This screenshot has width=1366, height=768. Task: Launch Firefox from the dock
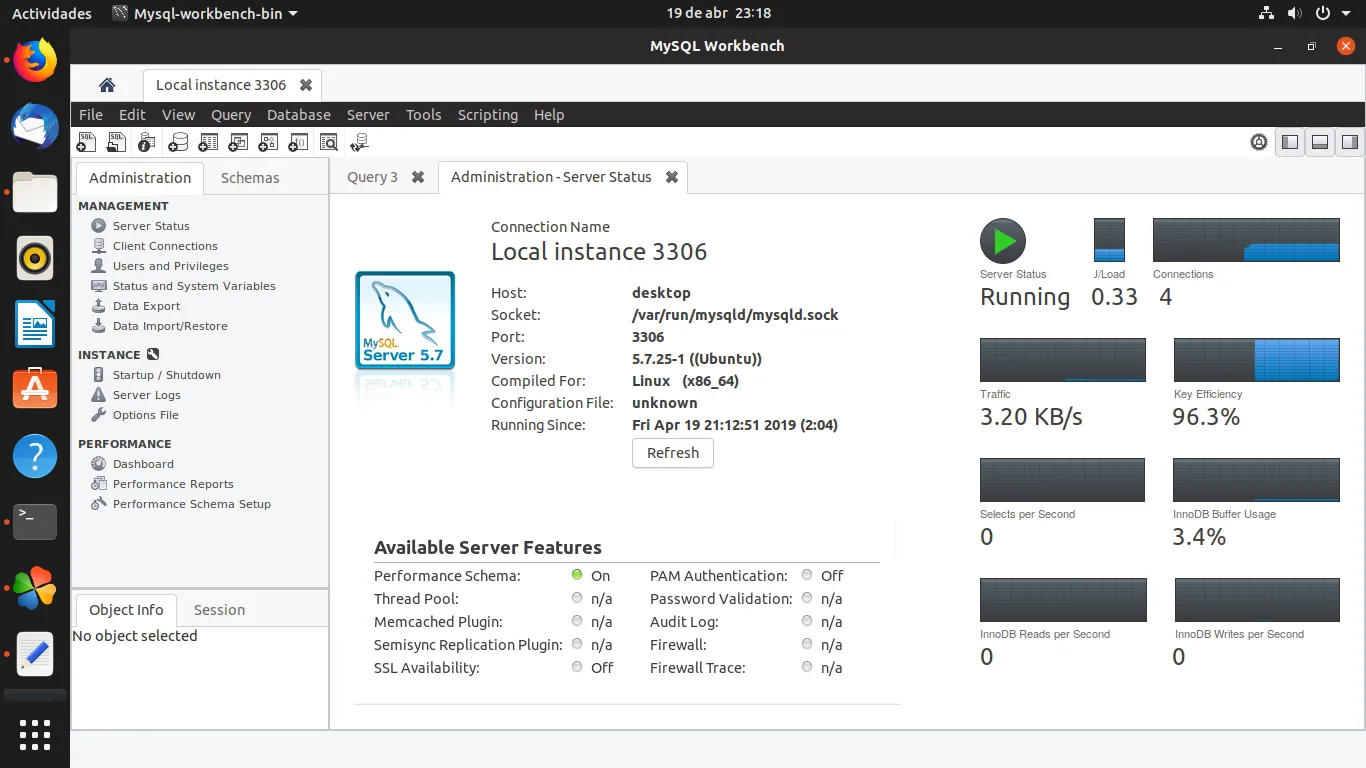[35, 60]
